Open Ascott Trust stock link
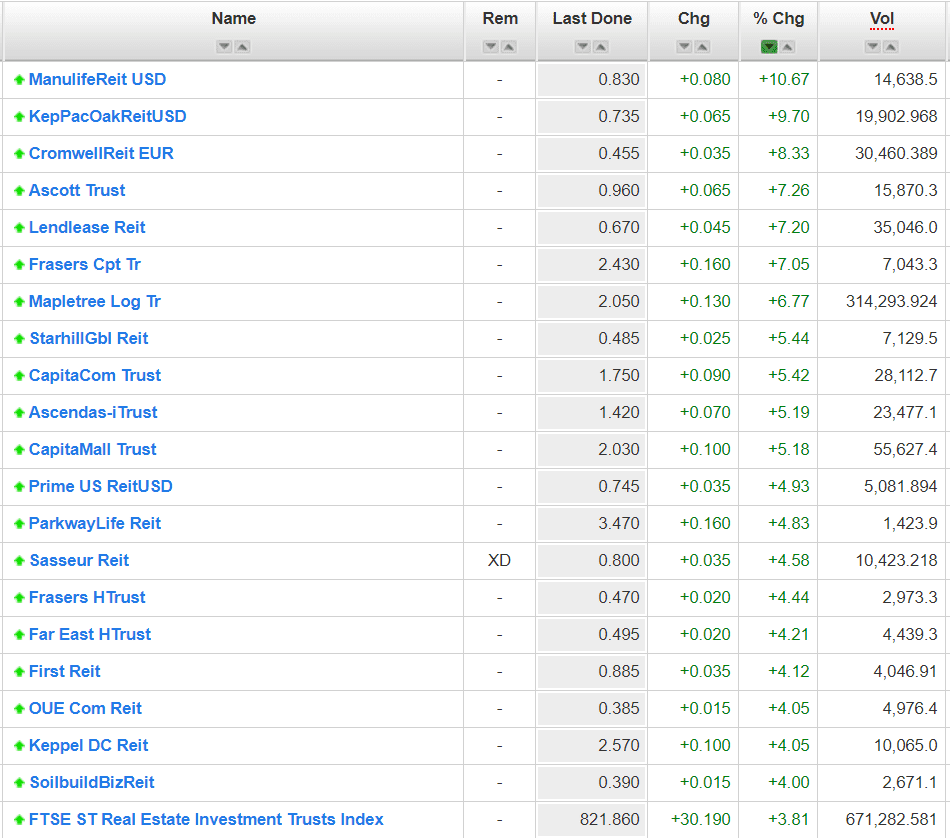This screenshot has width=950, height=838. click(77, 190)
